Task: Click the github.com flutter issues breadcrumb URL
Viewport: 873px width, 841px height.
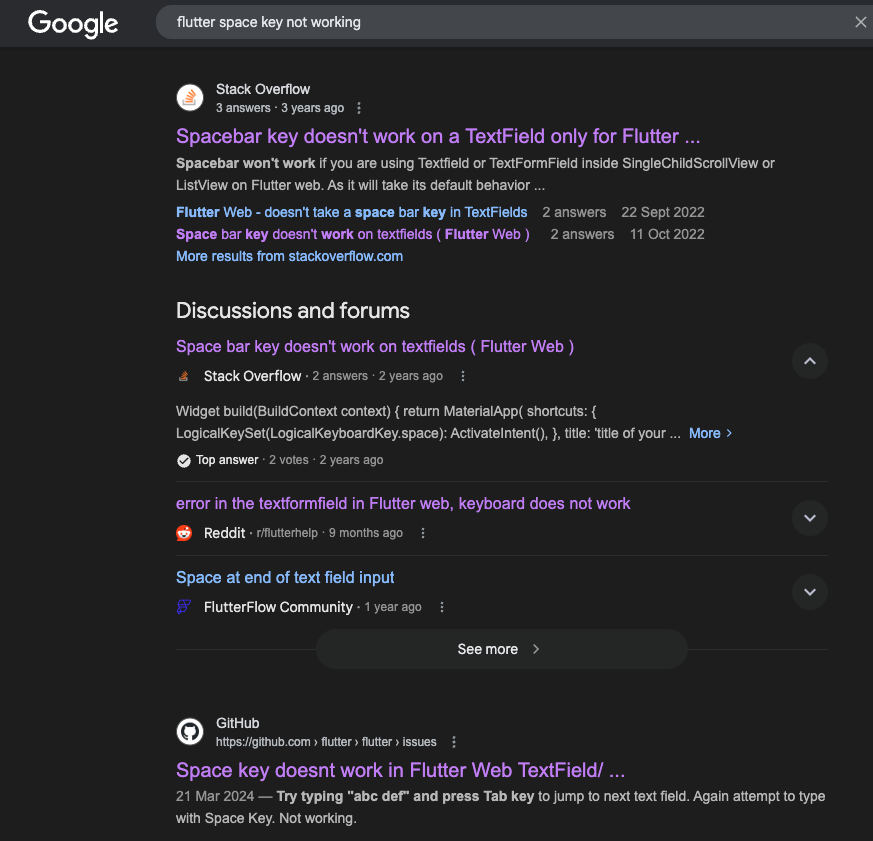Action: [326, 742]
